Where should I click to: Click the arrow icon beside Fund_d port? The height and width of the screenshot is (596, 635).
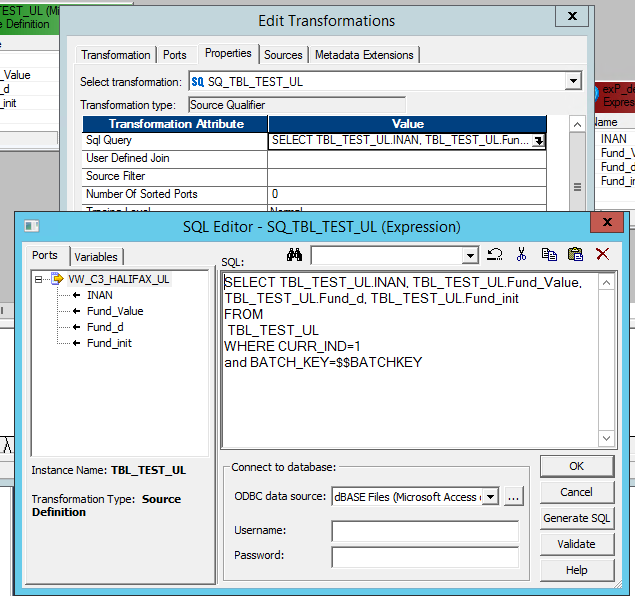click(77, 327)
